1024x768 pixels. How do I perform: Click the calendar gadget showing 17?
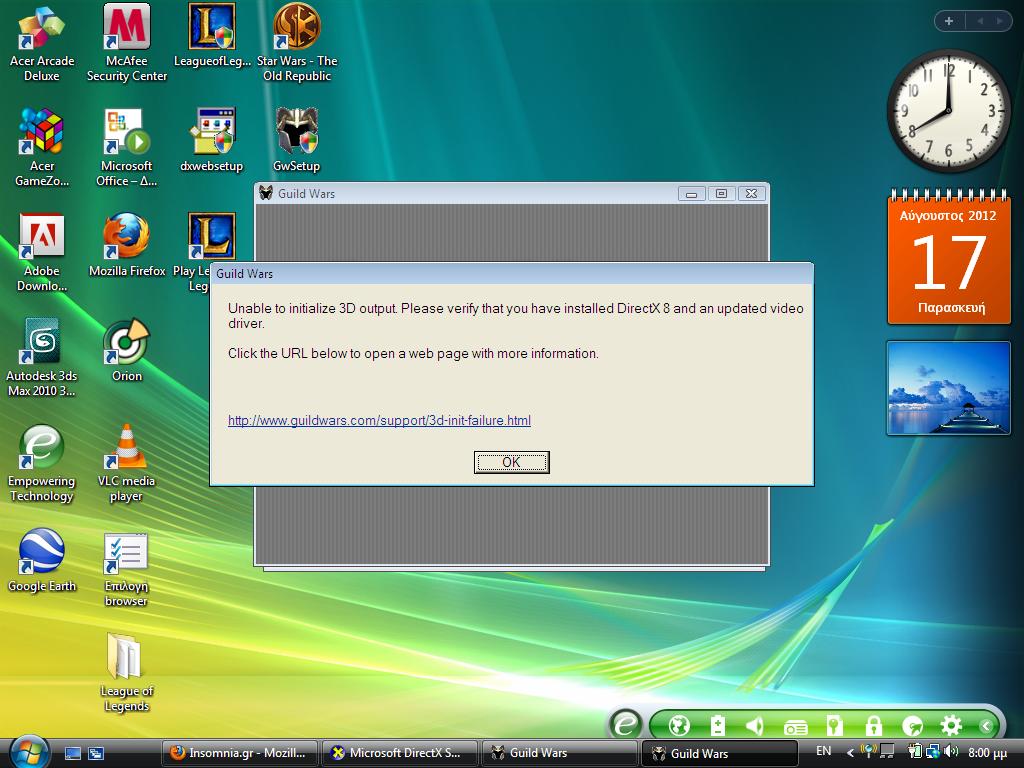pyautogui.click(x=948, y=257)
